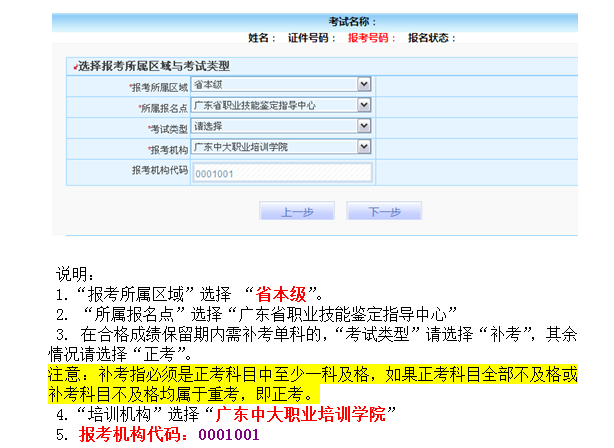Image resolution: width=614 pixels, height=448 pixels.
Task: Click the red 报考号码 label
Action: 372,38
